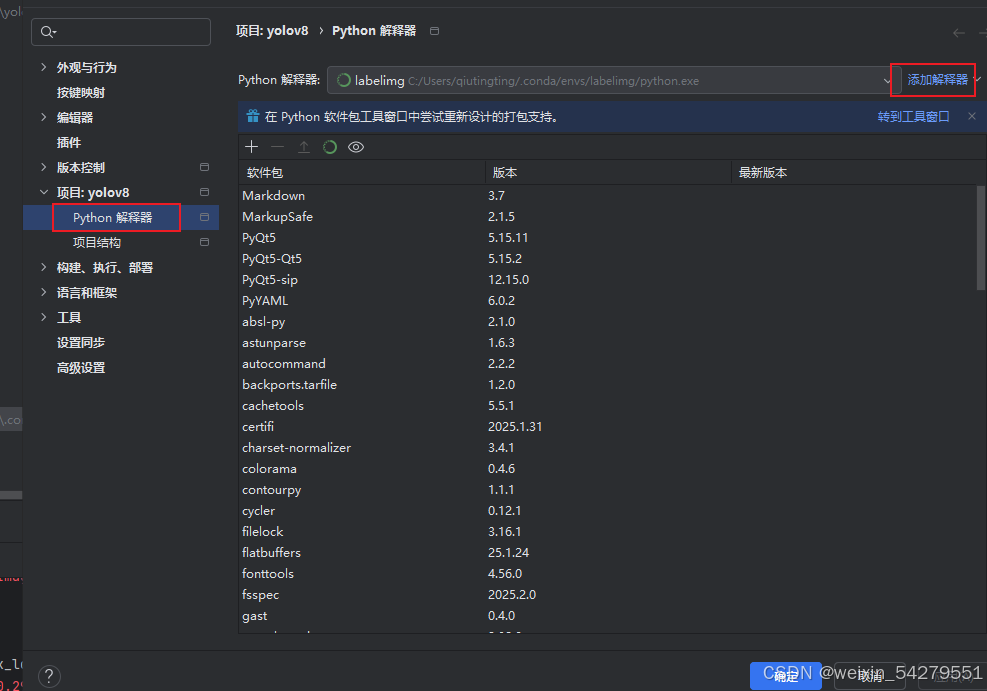Go back using the left arrow icon
Screen dimensions: 987x691
coord(959,33)
